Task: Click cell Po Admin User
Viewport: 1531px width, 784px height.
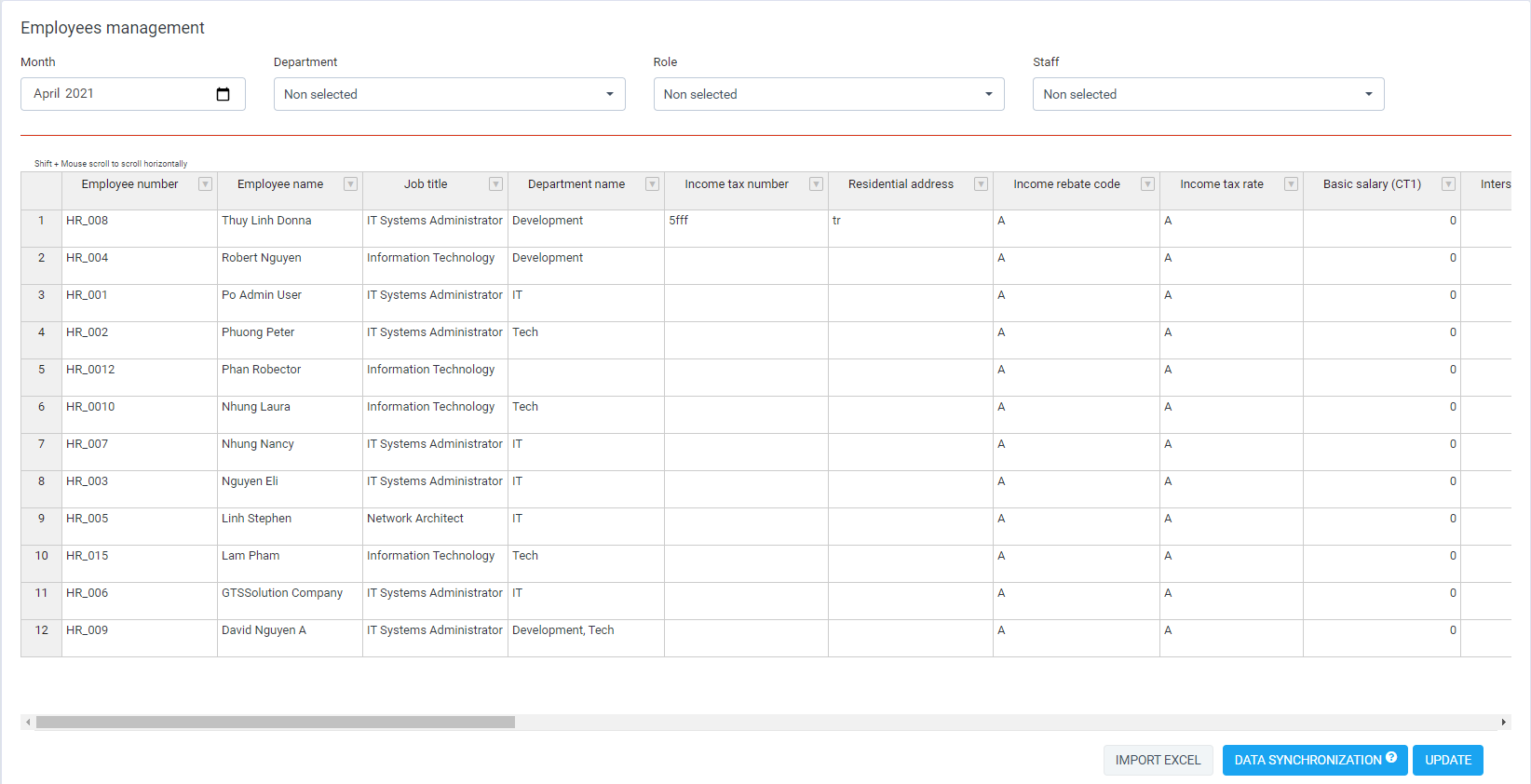Action: click(x=291, y=303)
